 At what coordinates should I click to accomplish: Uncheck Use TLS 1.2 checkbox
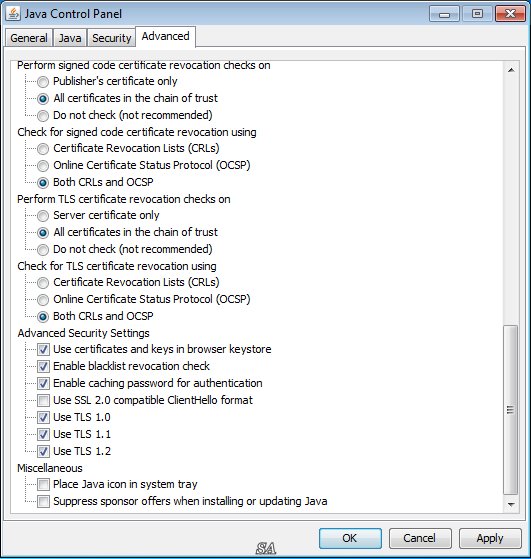click(44, 451)
